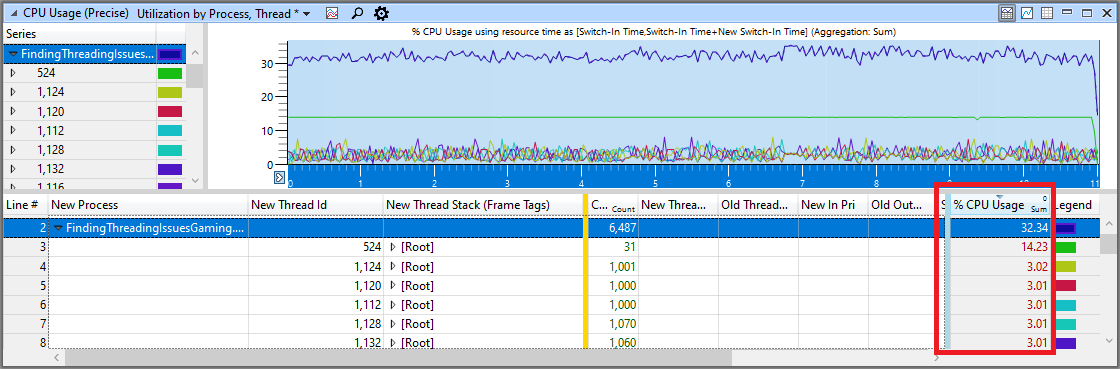Select count cell showing 1,070
Screen dimensions: 1120x369
point(613,324)
